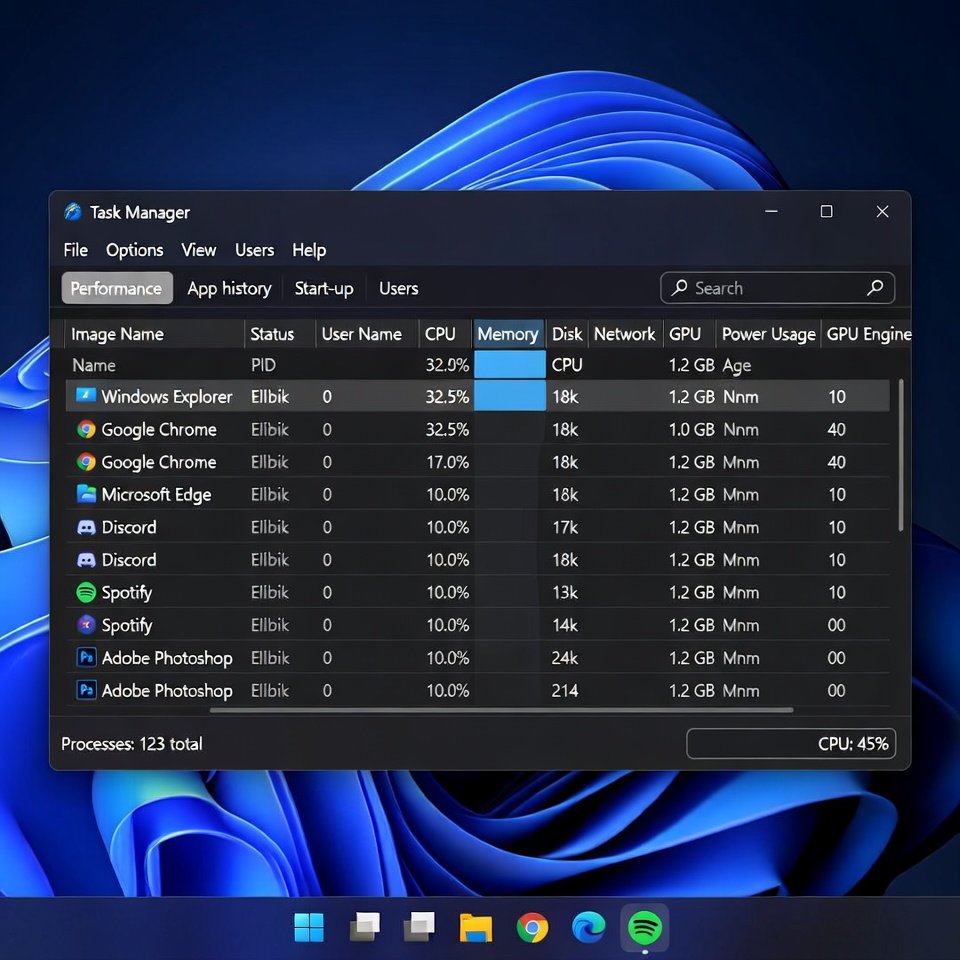960x960 pixels.
Task: Click the horizontal scrollbar below the process list
Action: pyautogui.click(x=500, y=710)
